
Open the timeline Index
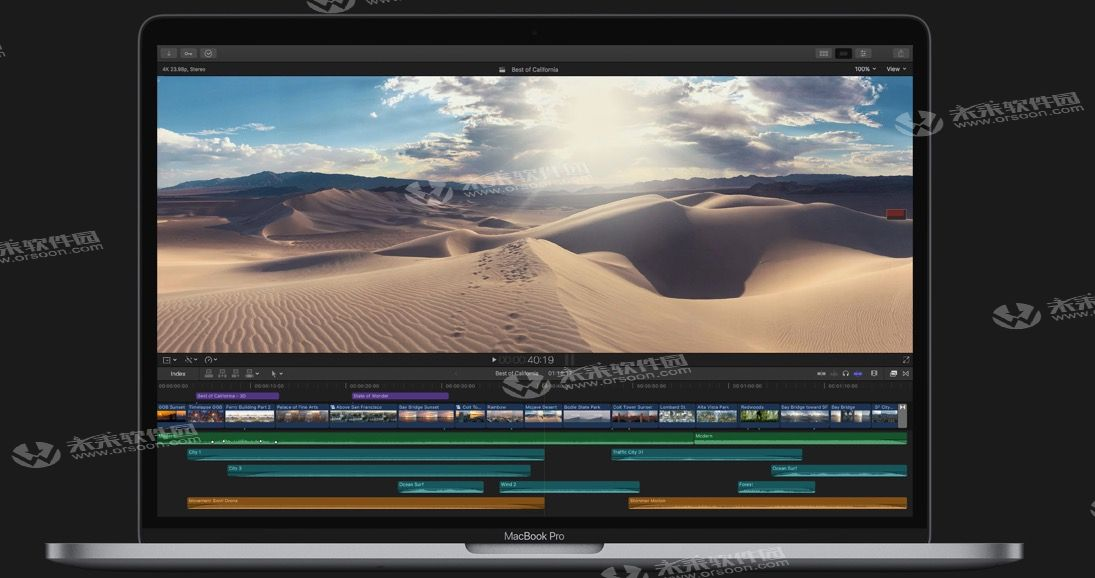178,373
